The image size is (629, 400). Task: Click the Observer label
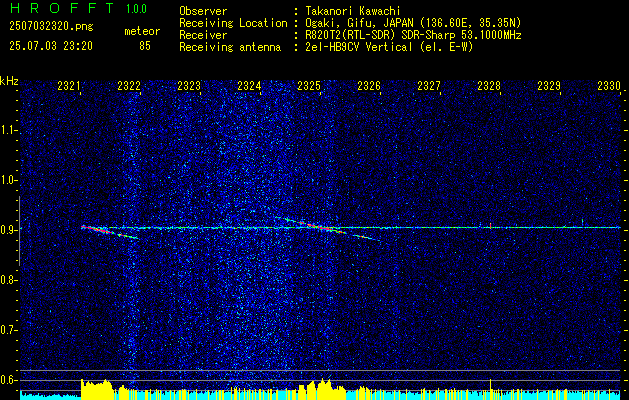tap(203, 11)
